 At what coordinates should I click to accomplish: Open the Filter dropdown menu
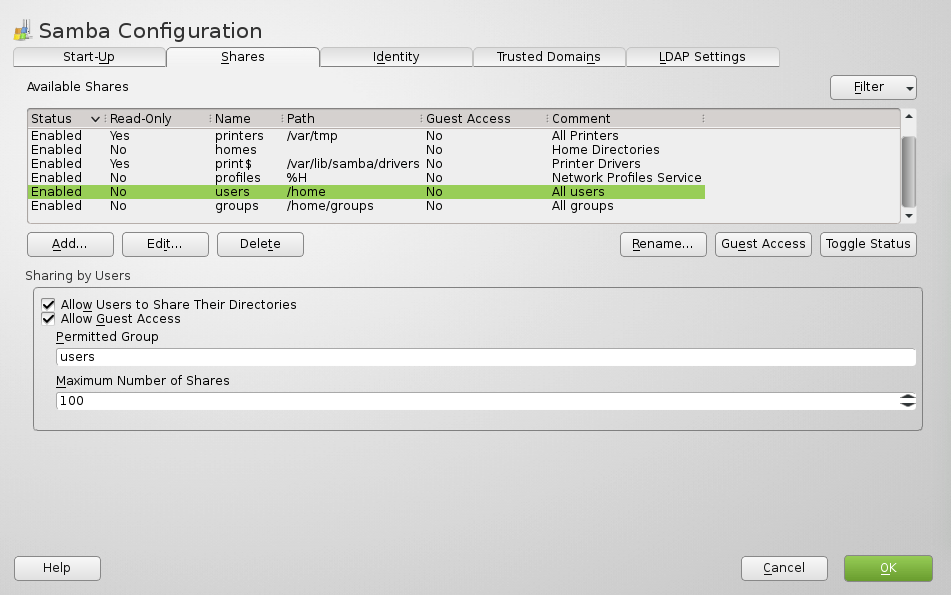click(x=873, y=87)
